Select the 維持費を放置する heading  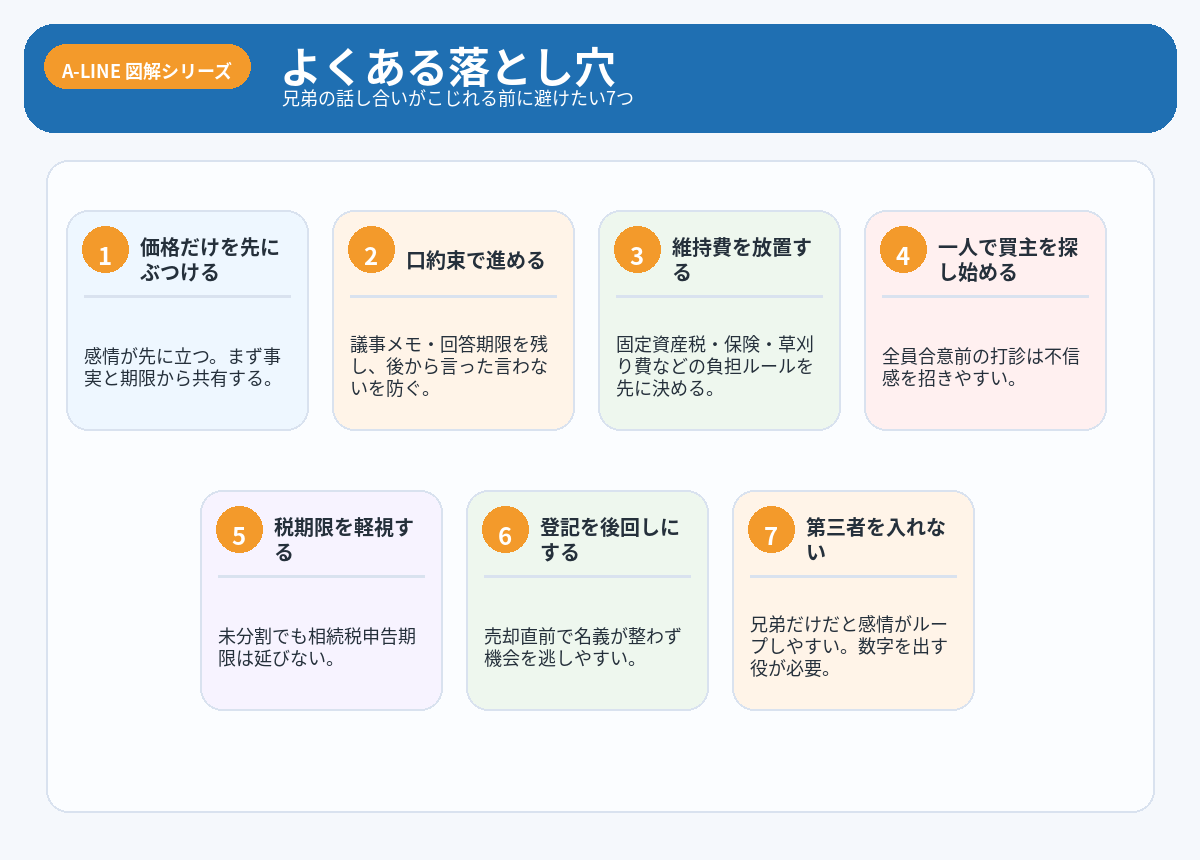click(742, 259)
